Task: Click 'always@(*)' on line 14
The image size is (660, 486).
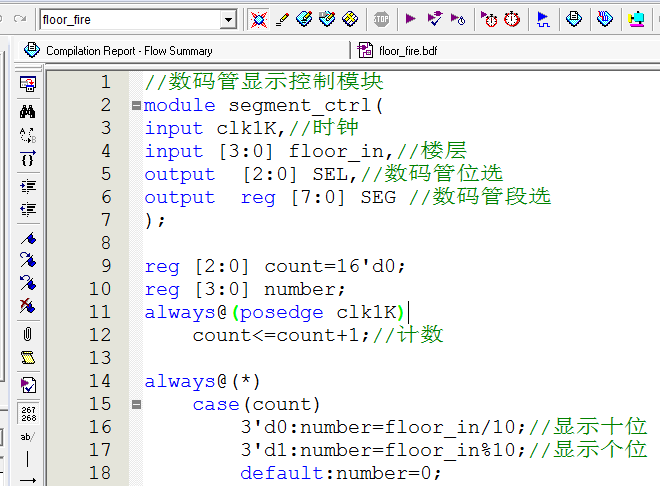Action: [202, 382]
